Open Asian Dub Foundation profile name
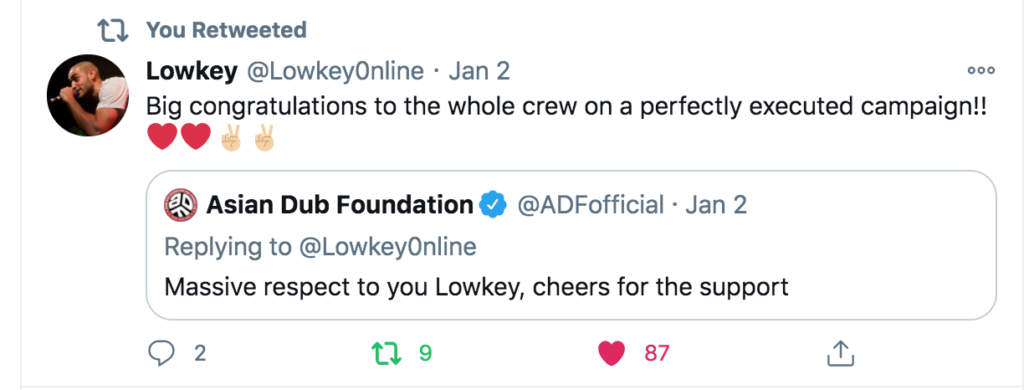Screen dimensions: 1024x390 click(340, 205)
